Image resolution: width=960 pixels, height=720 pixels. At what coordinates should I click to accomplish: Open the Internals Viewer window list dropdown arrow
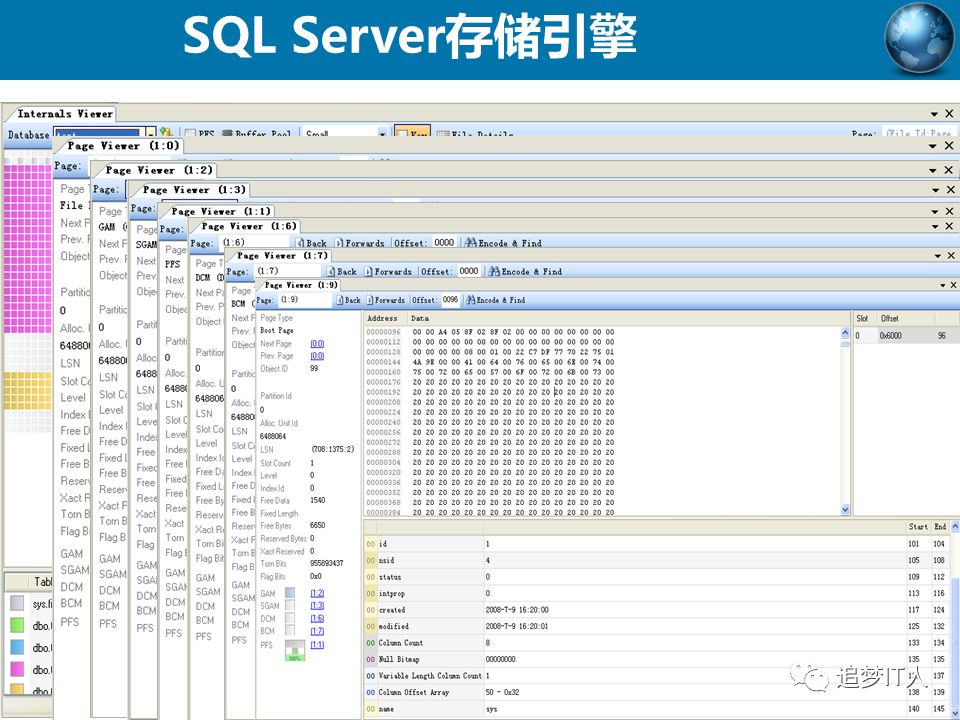[935, 115]
